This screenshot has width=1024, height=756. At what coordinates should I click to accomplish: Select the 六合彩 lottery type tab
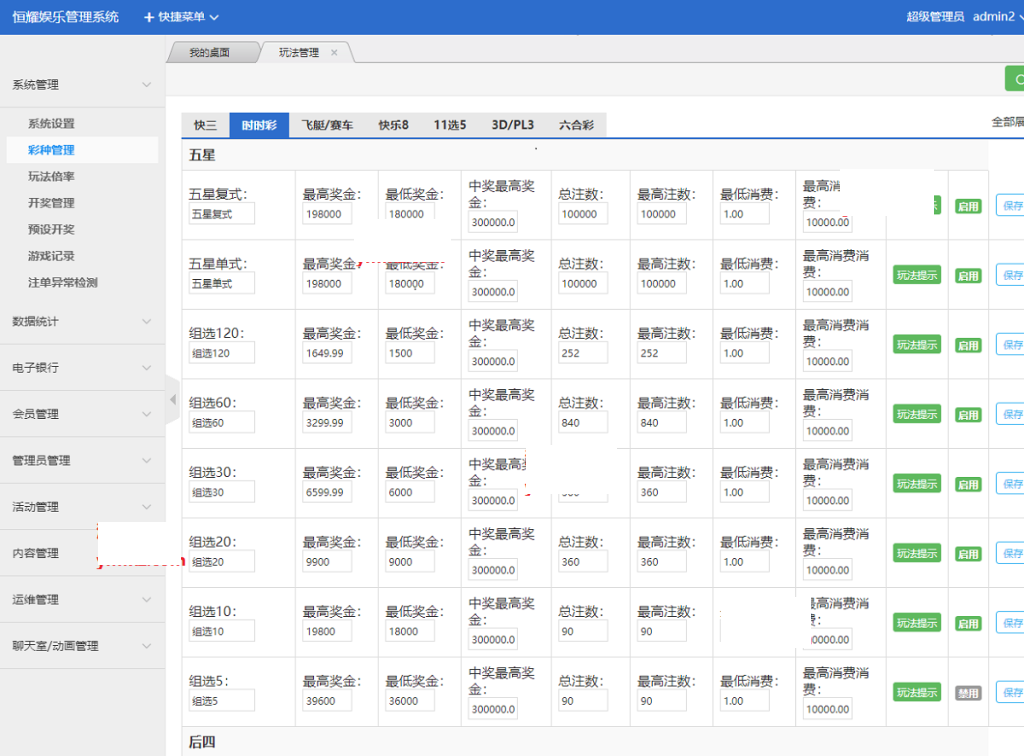click(576, 126)
